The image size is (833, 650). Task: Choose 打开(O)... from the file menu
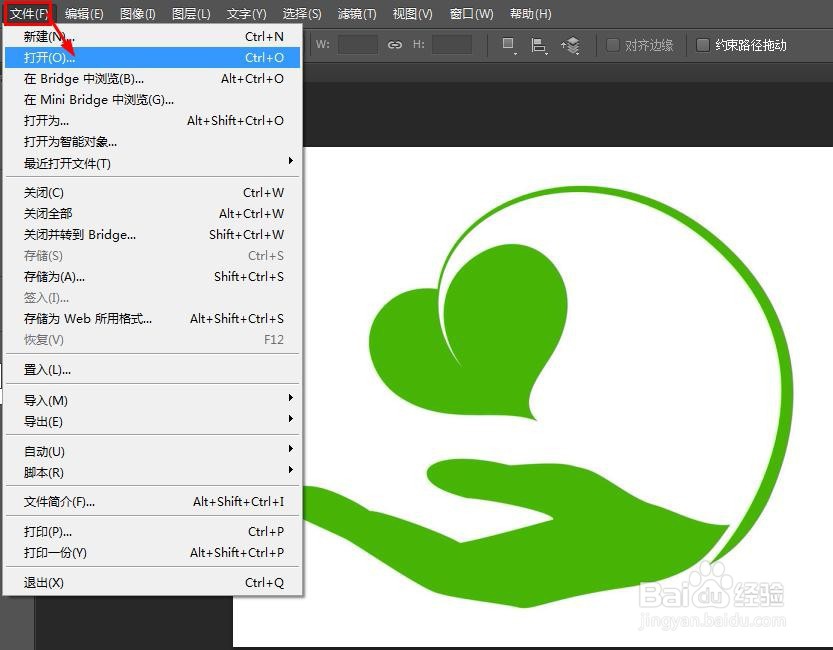(x=152, y=57)
